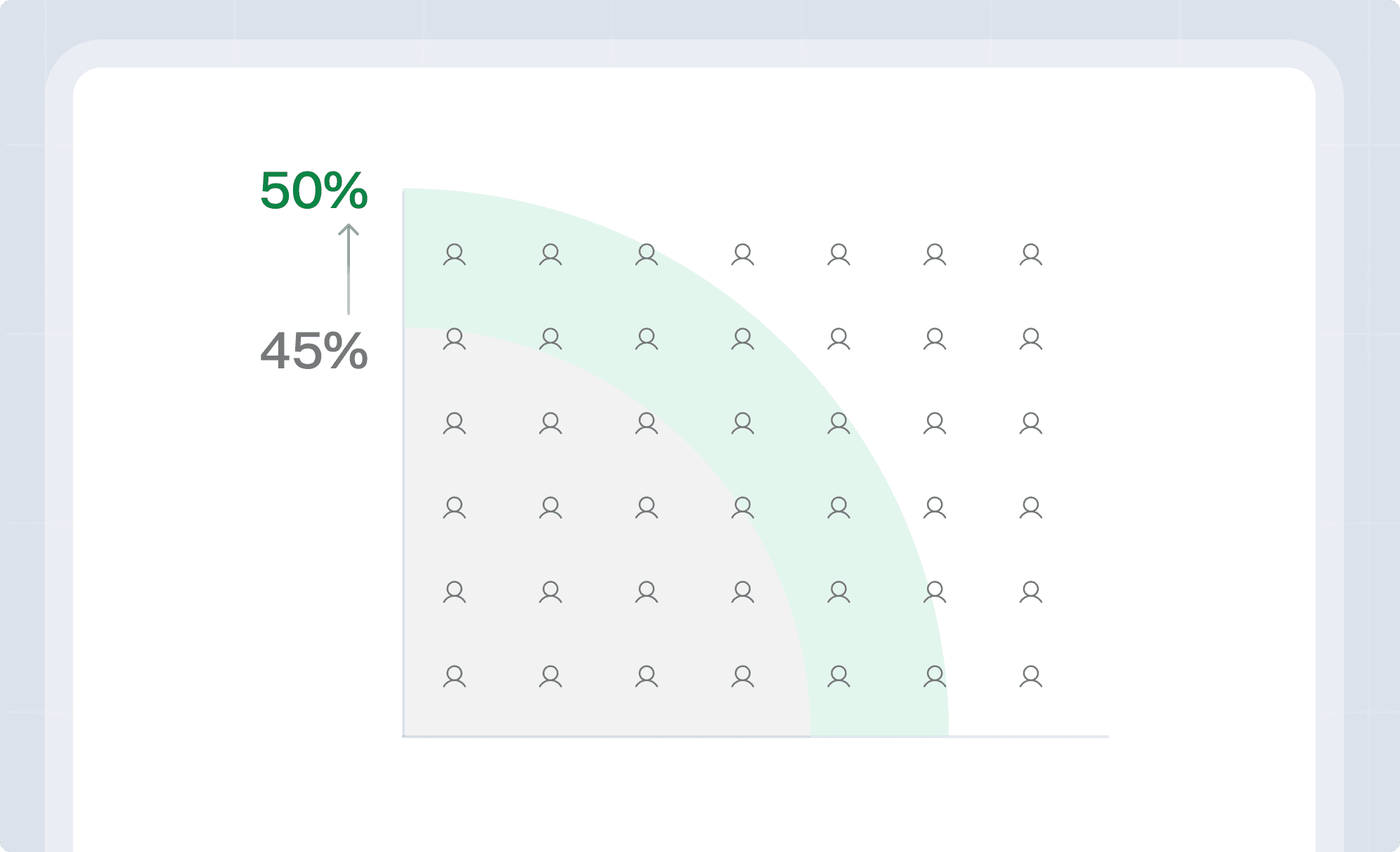Click the fourth user icon in the top row

(x=743, y=254)
